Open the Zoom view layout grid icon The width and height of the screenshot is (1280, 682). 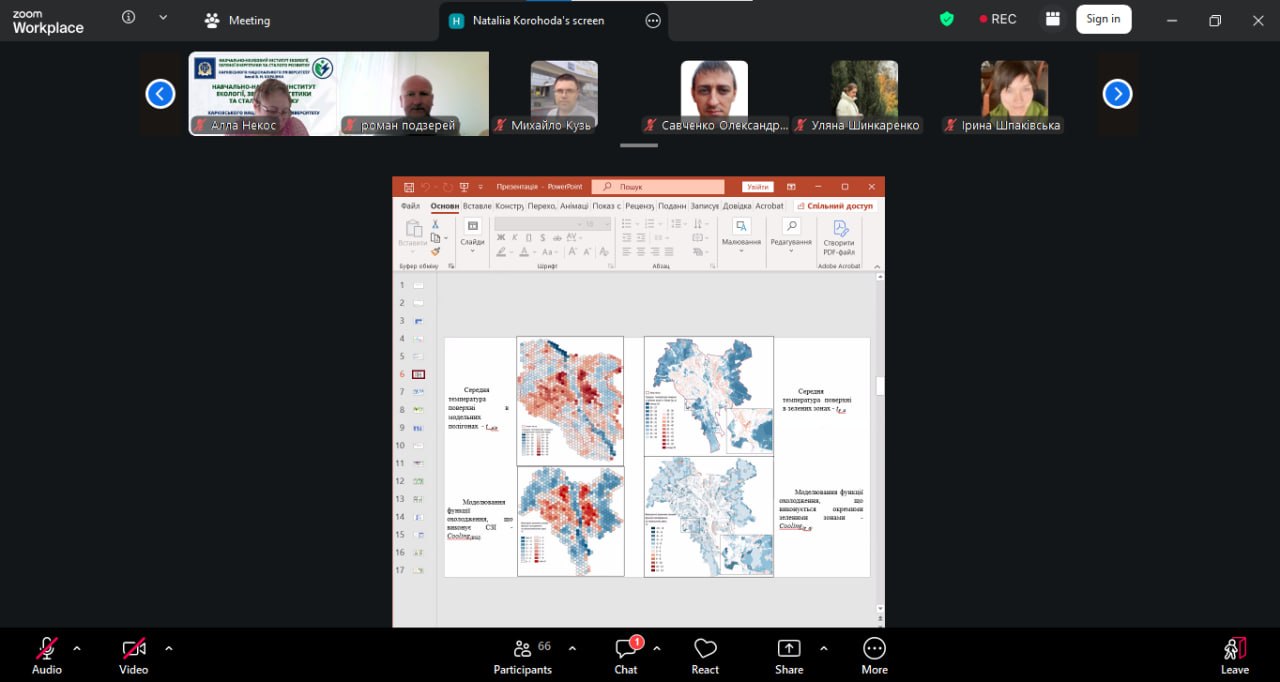point(1052,19)
